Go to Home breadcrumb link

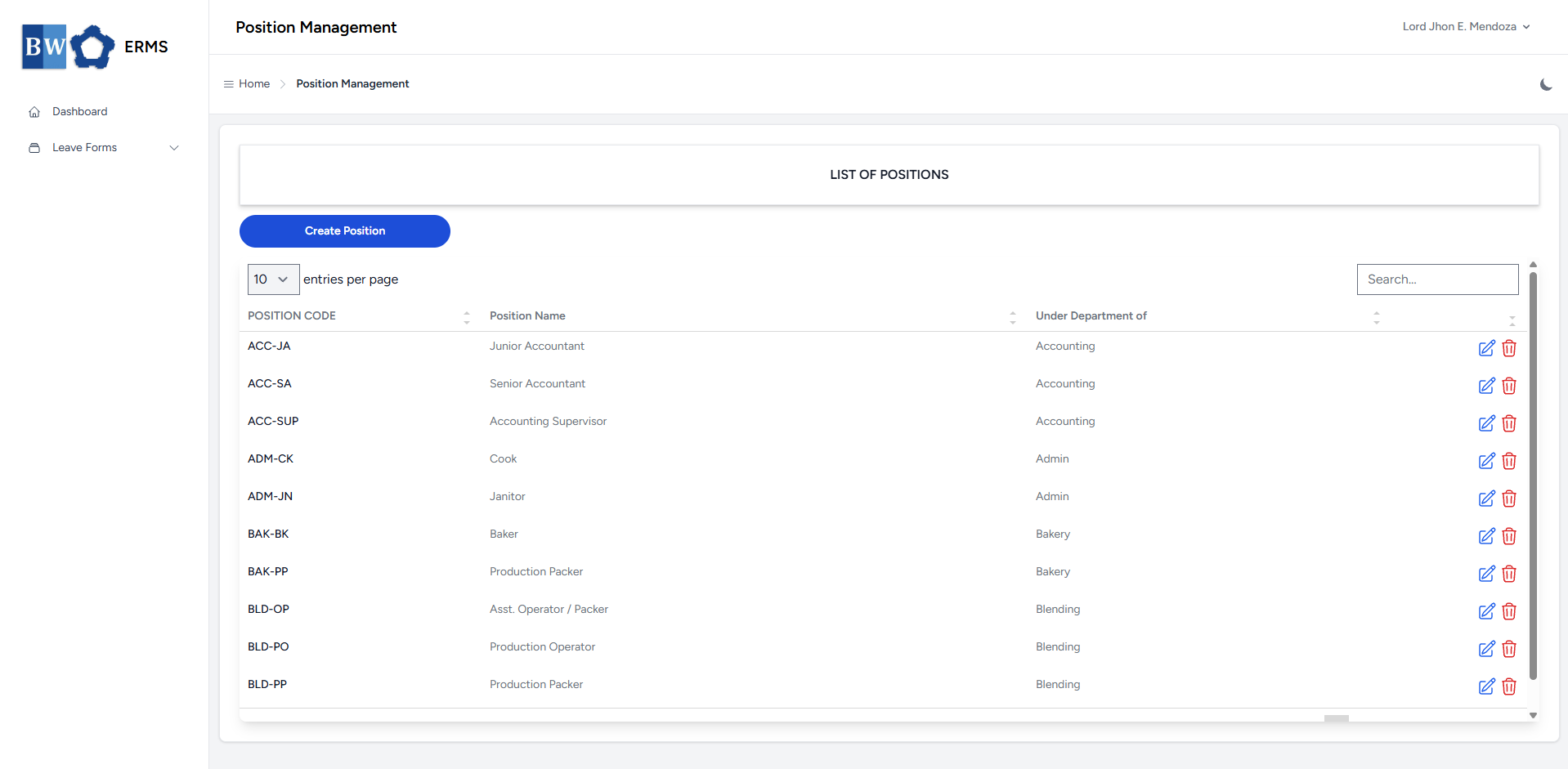[x=254, y=84]
